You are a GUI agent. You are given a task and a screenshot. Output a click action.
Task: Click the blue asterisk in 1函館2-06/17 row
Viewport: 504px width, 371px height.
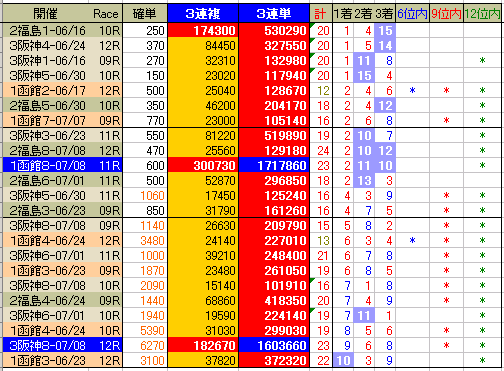(412, 91)
